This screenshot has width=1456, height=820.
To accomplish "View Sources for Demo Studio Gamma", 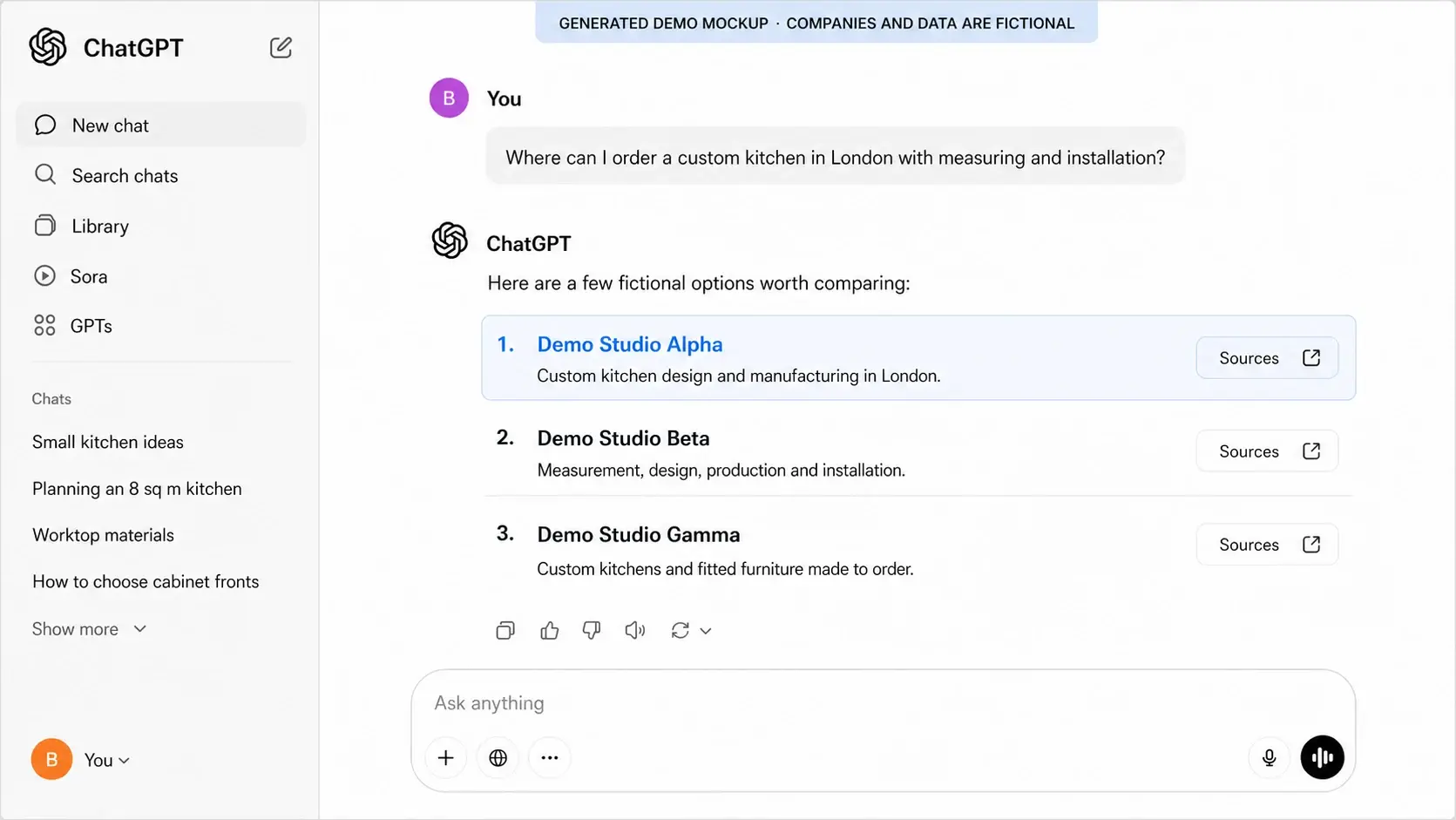I will (x=1267, y=545).
